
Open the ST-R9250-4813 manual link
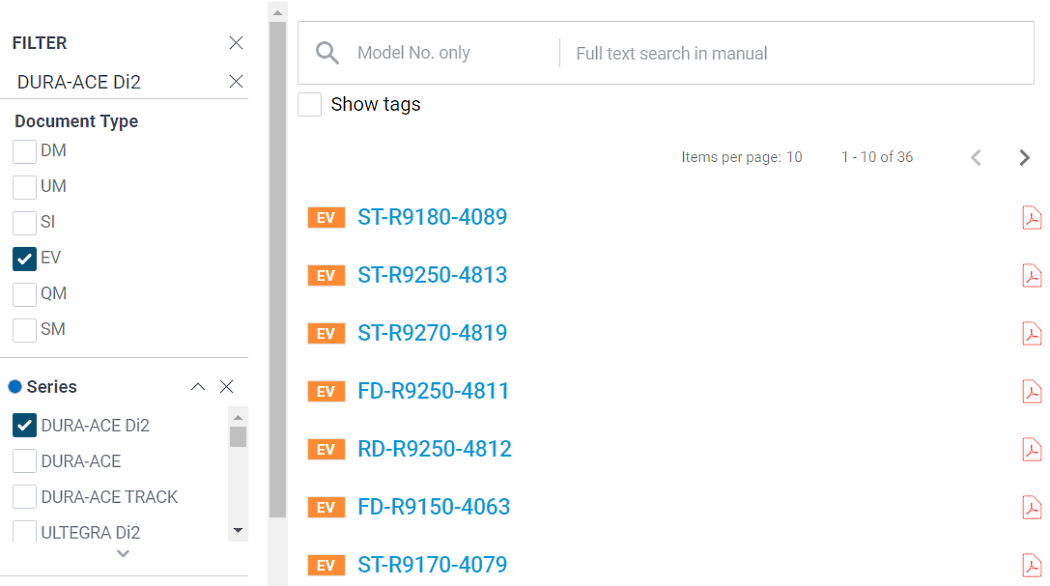click(x=433, y=275)
